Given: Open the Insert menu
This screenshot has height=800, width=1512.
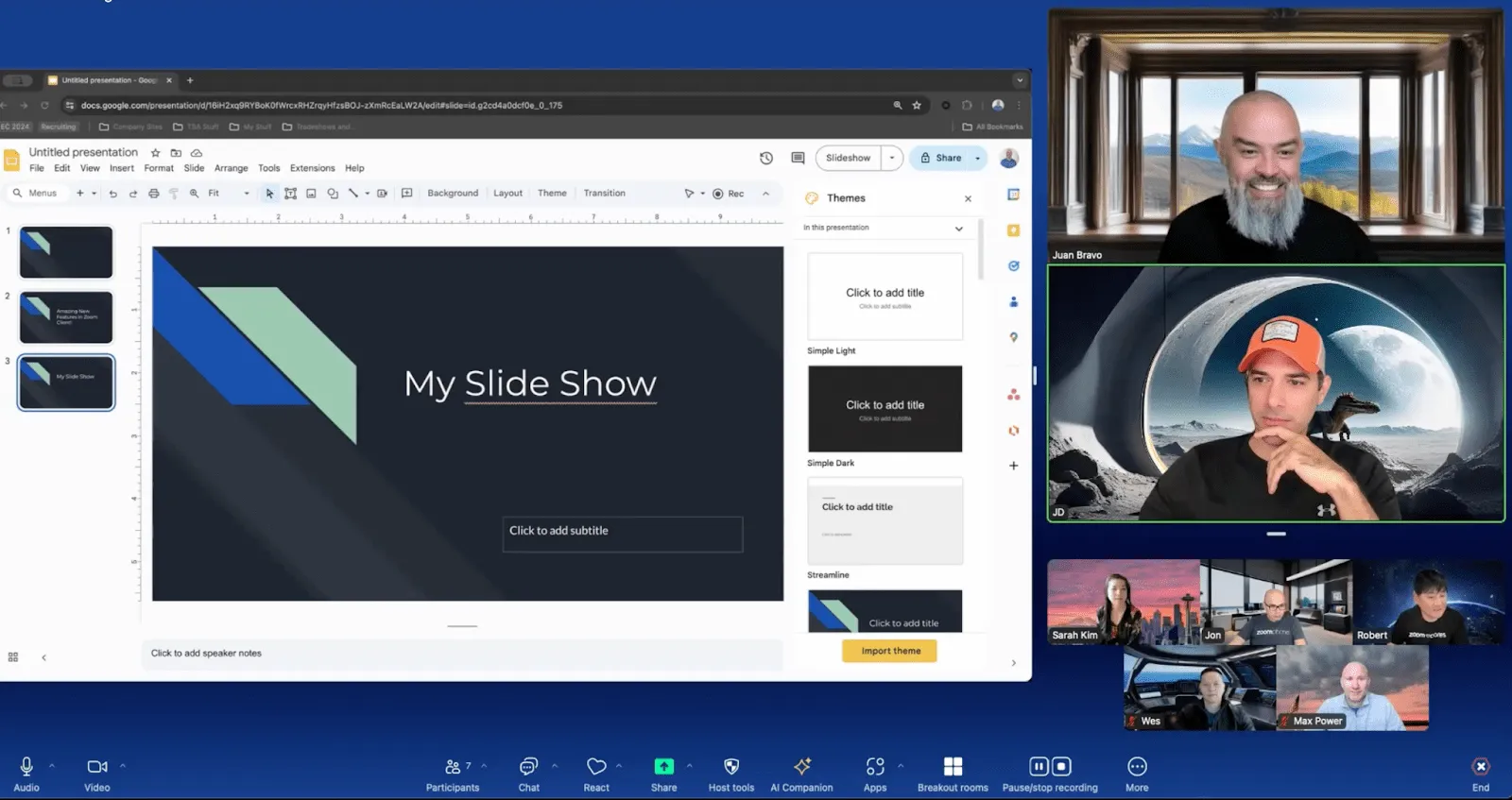Looking at the screenshot, I should pyautogui.click(x=122, y=168).
